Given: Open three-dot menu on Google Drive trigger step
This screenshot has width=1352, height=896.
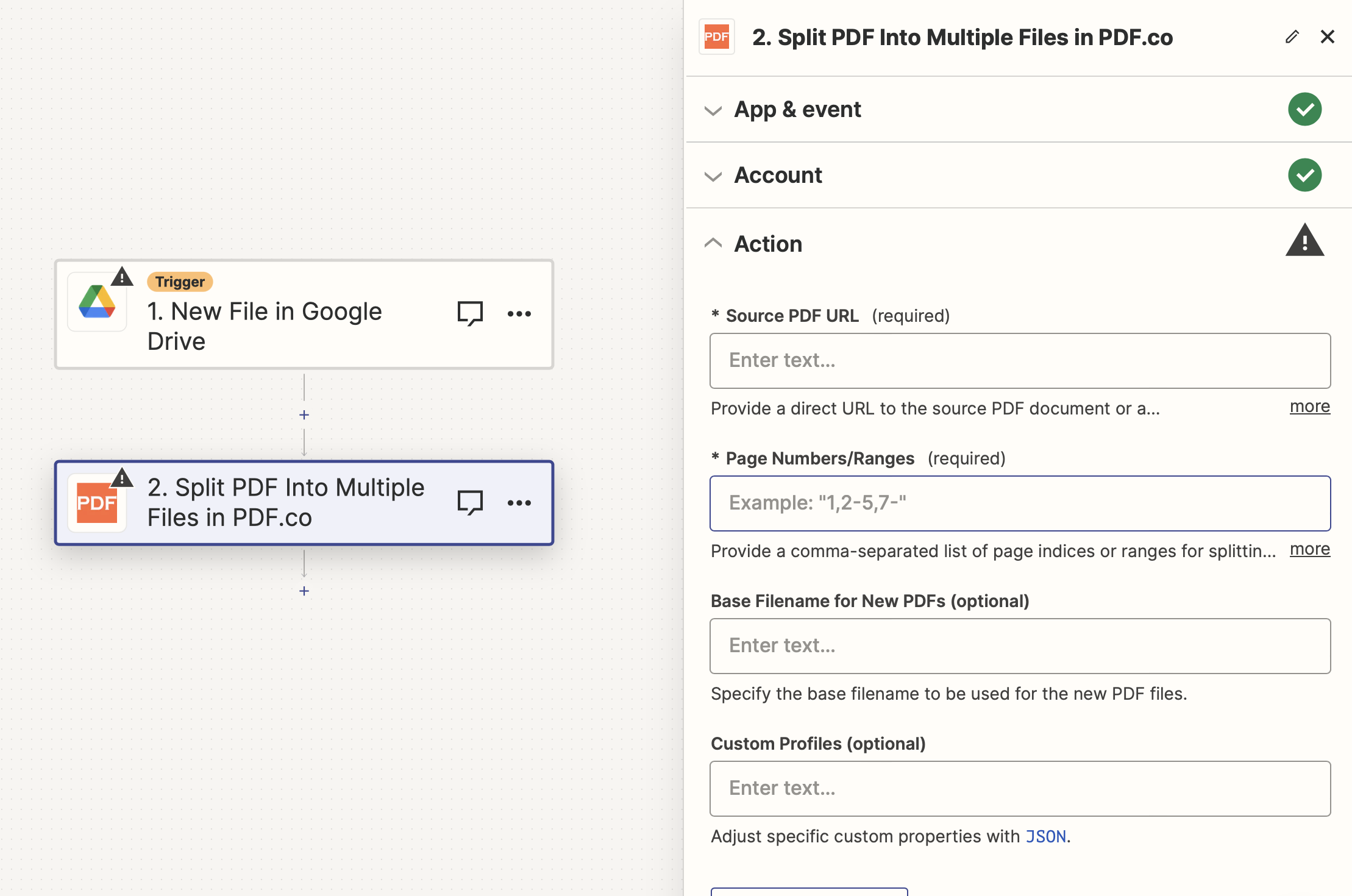Looking at the screenshot, I should click(x=519, y=314).
